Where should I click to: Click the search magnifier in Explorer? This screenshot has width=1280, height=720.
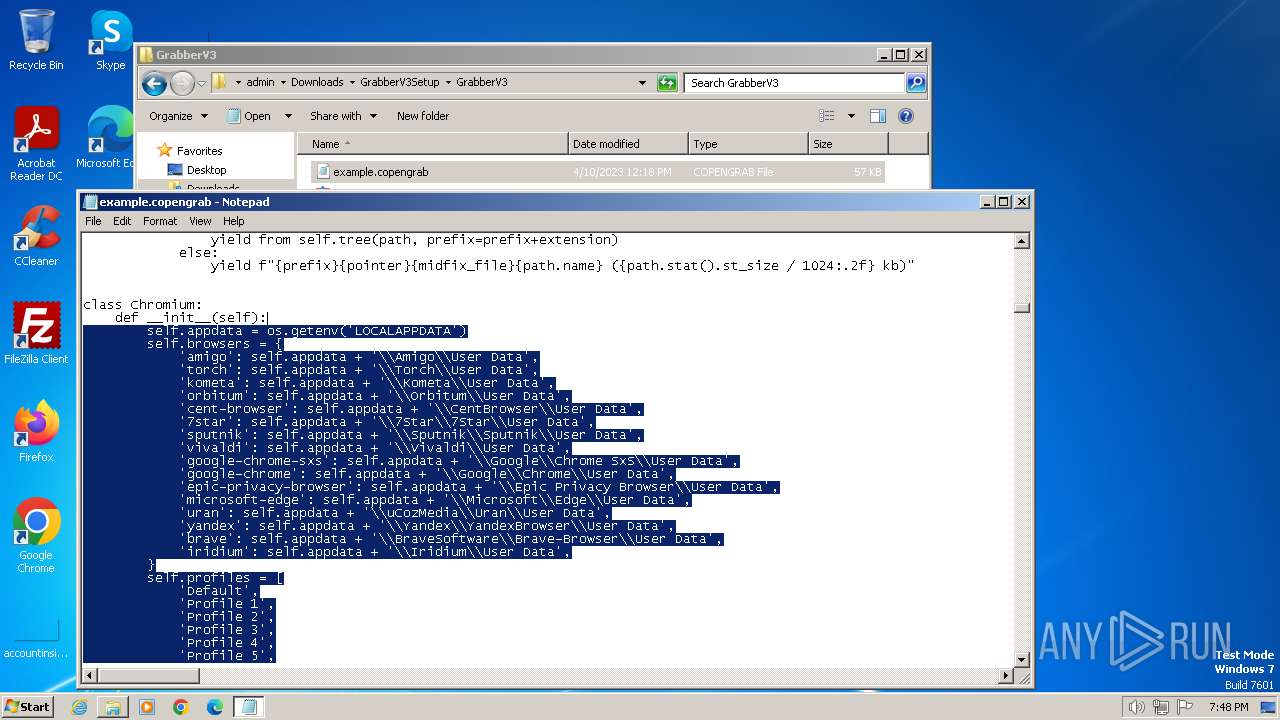pos(915,83)
